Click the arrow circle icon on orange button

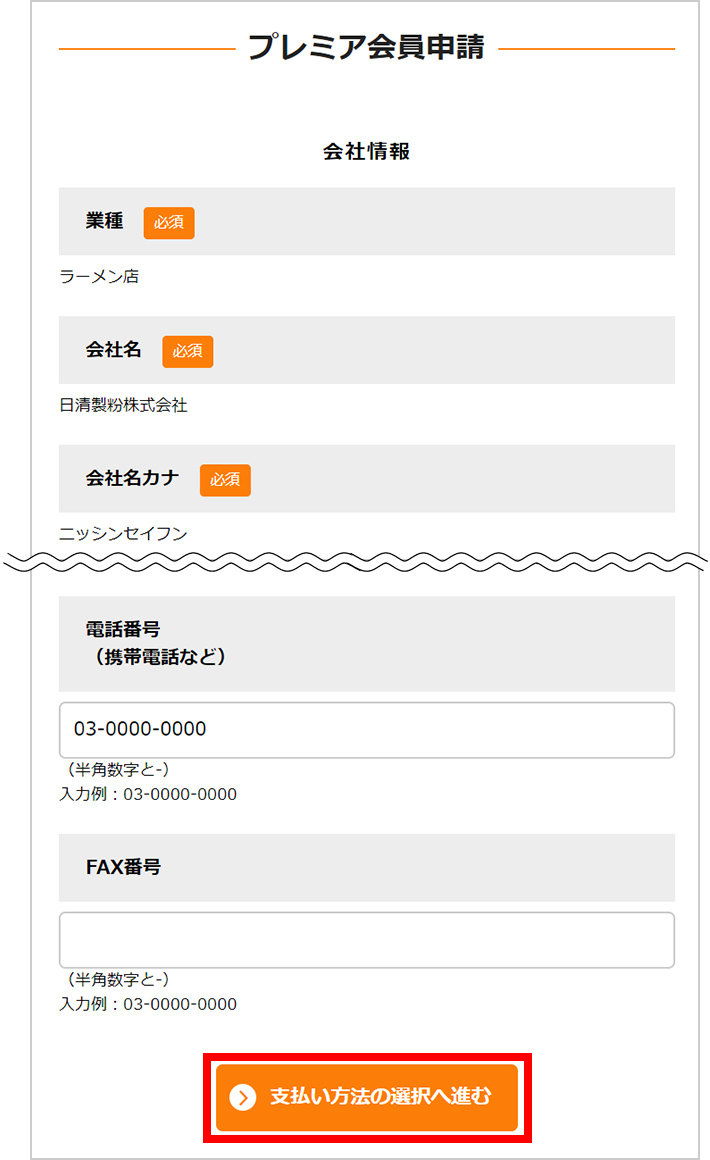tap(243, 1097)
